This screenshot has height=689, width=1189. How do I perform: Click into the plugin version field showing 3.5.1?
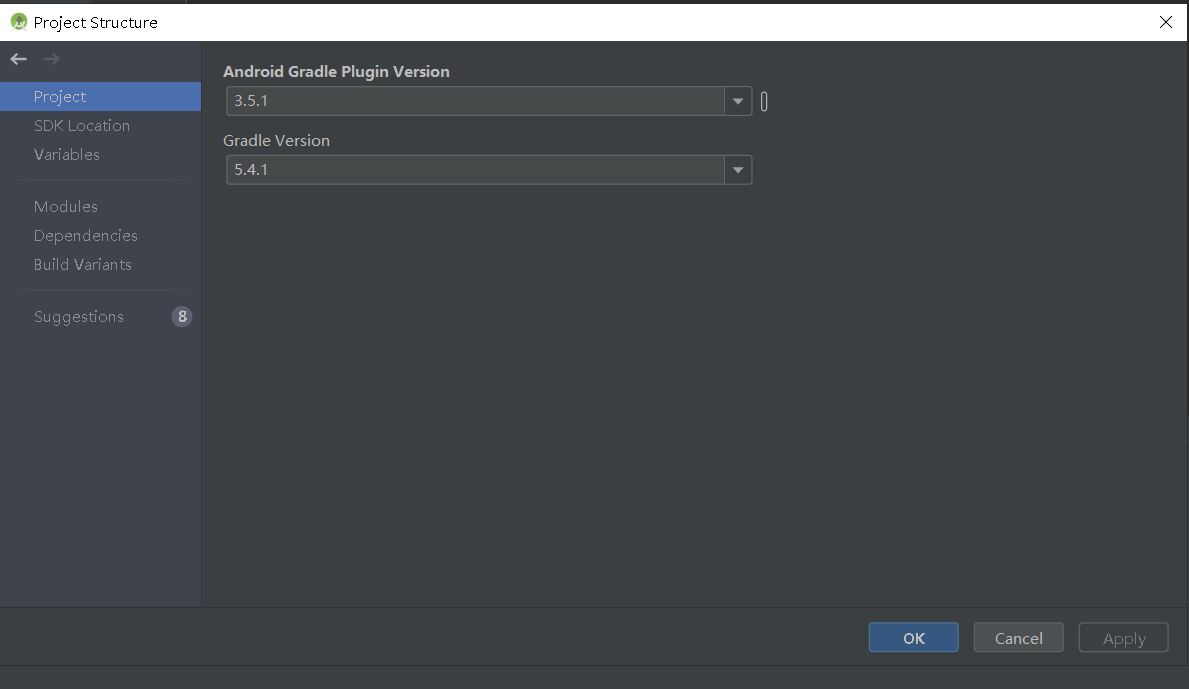475,102
